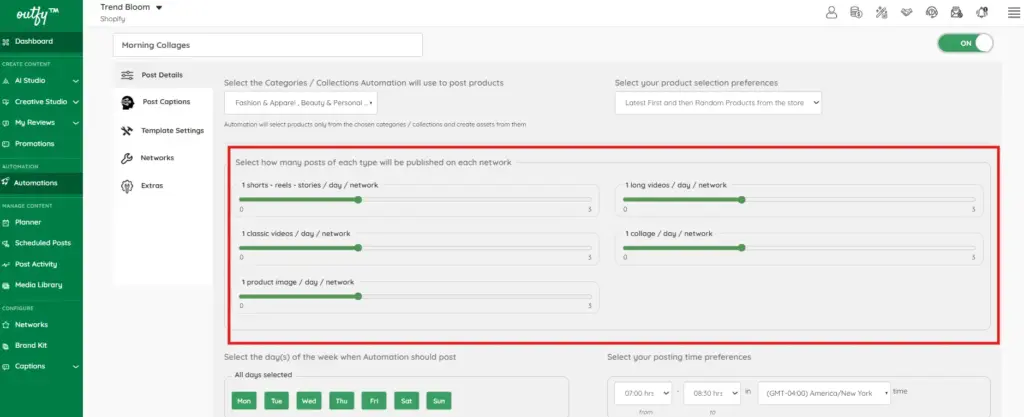Toggle the Fri day button
The image size is (1024, 417).
point(374,401)
